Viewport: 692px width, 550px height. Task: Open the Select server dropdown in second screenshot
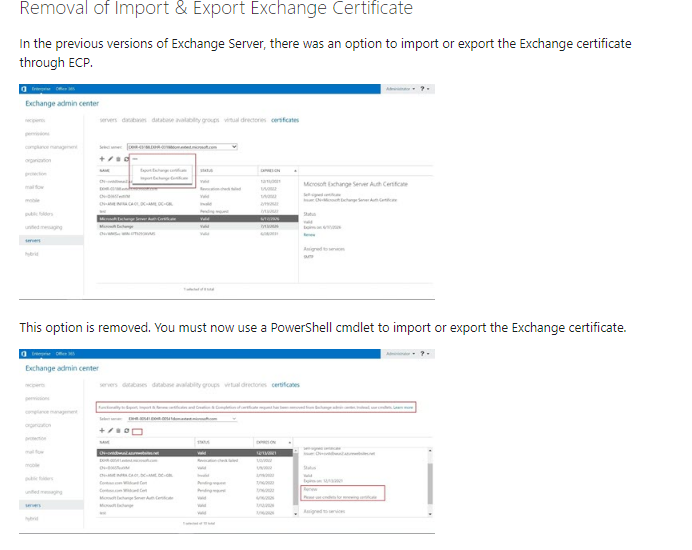182,418
